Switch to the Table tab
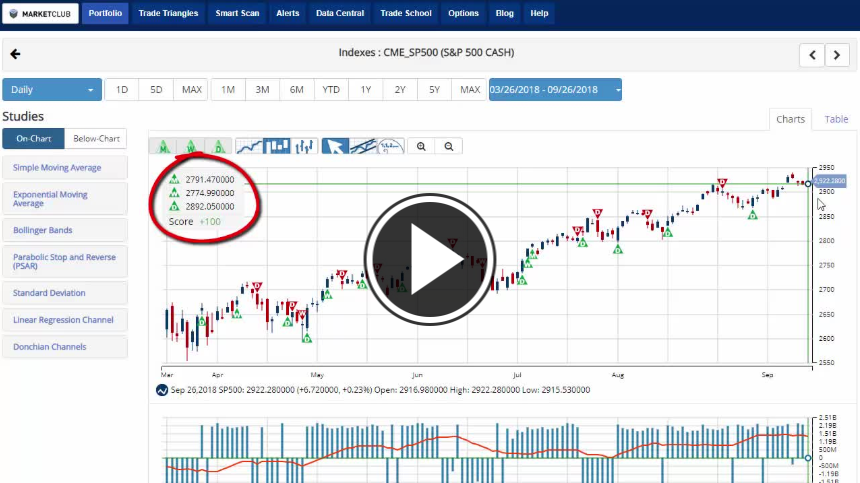This screenshot has width=860, height=483. coord(836,119)
